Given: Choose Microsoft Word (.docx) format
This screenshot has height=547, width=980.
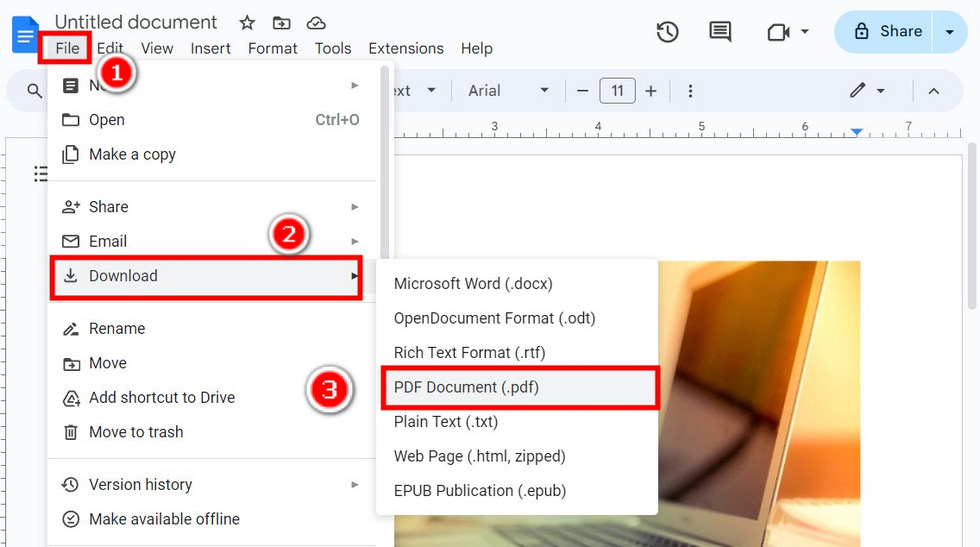Looking at the screenshot, I should click(473, 284).
